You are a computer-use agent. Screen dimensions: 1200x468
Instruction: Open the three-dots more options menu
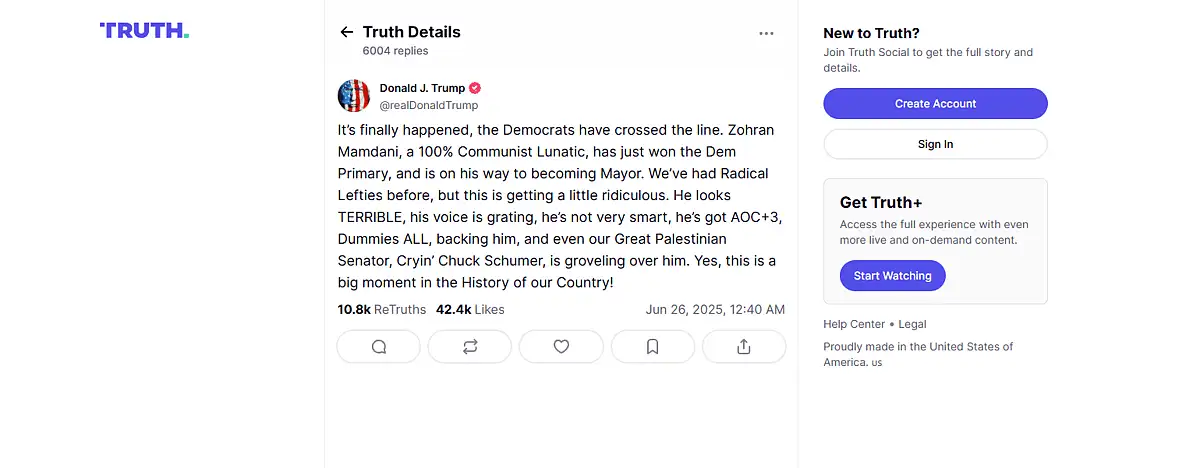click(x=766, y=33)
